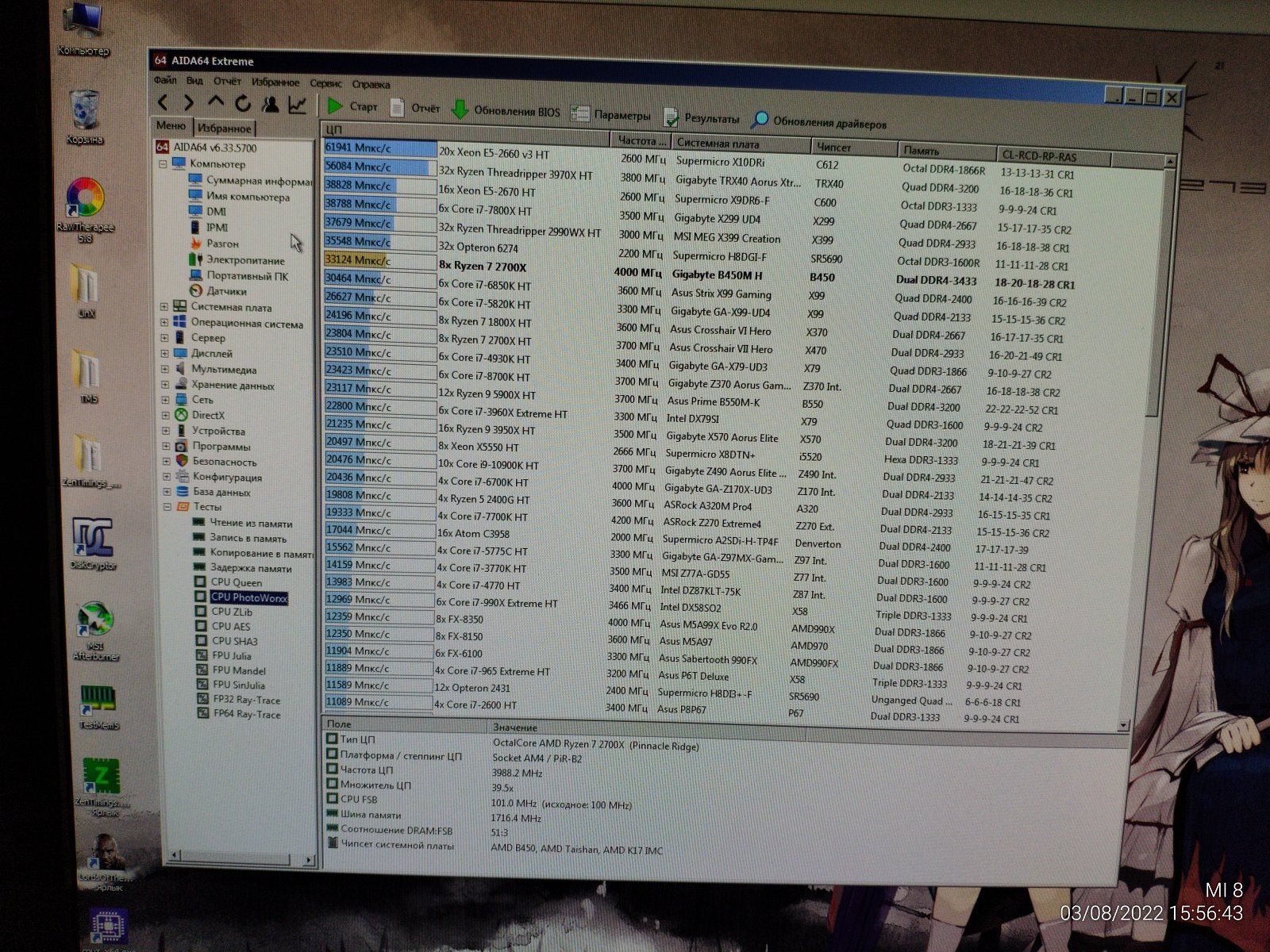The width and height of the screenshot is (1270, 952).
Task: Open the Избранное menu
Action: pyautogui.click(x=275, y=83)
